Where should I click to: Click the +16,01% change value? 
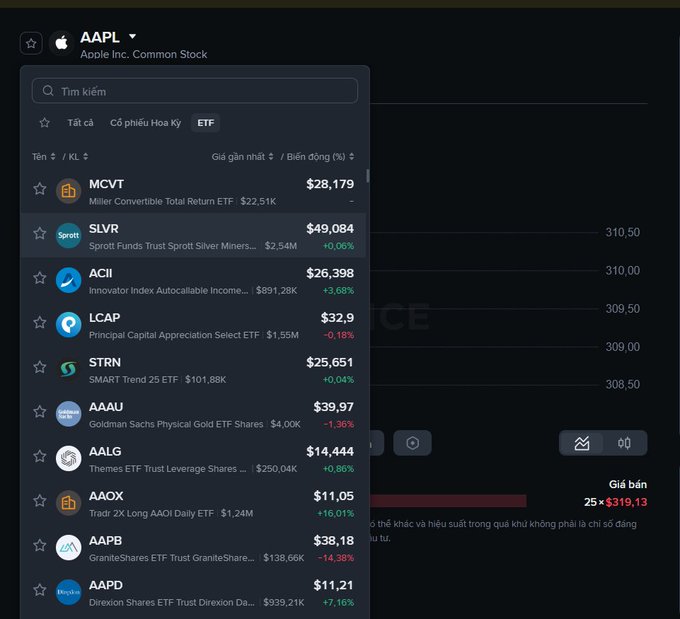336,514
